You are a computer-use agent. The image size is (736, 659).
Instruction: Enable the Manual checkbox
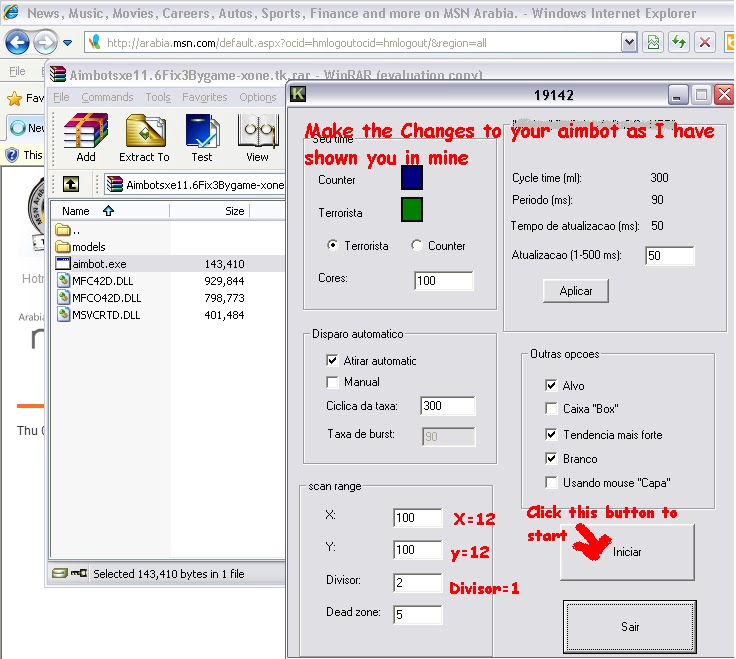[332, 382]
